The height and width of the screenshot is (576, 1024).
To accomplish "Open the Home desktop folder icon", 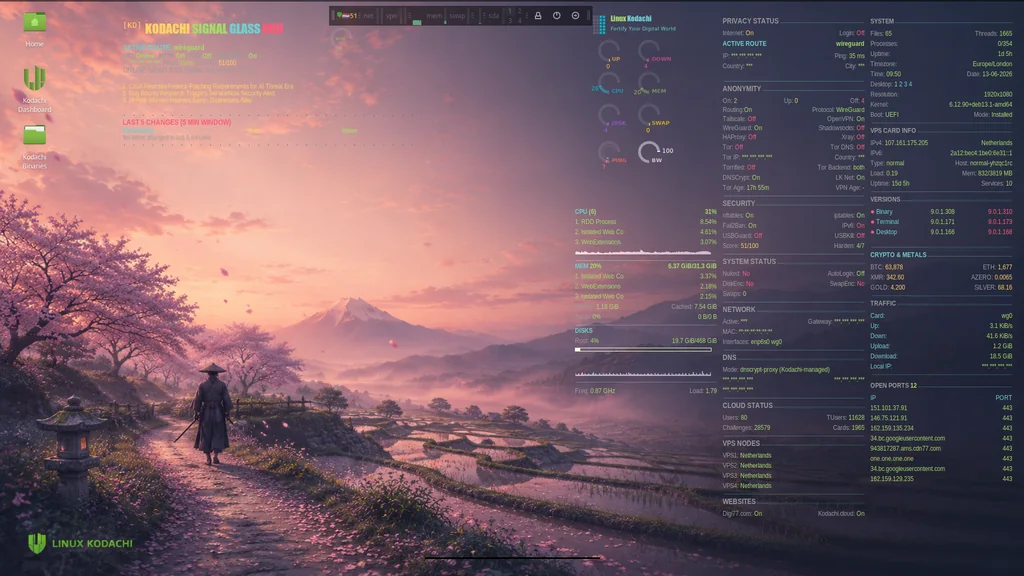I will pyautogui.click(x=35, y=23).
